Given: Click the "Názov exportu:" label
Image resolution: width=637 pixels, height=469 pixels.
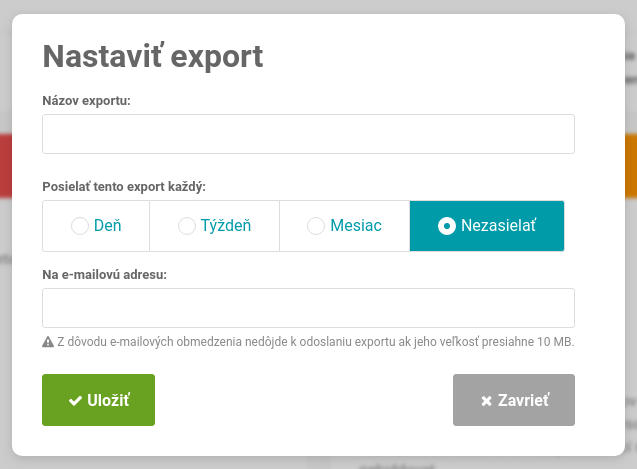Looking at the screenshot, I should (x=87, y=101).
